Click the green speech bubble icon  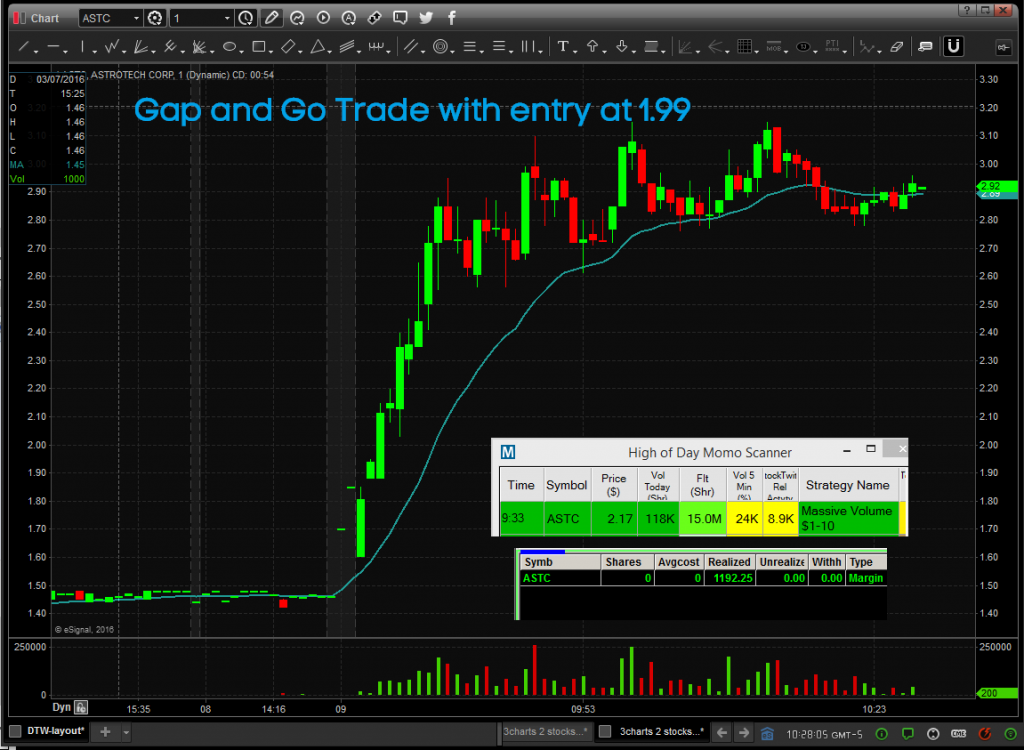(907, 734)
